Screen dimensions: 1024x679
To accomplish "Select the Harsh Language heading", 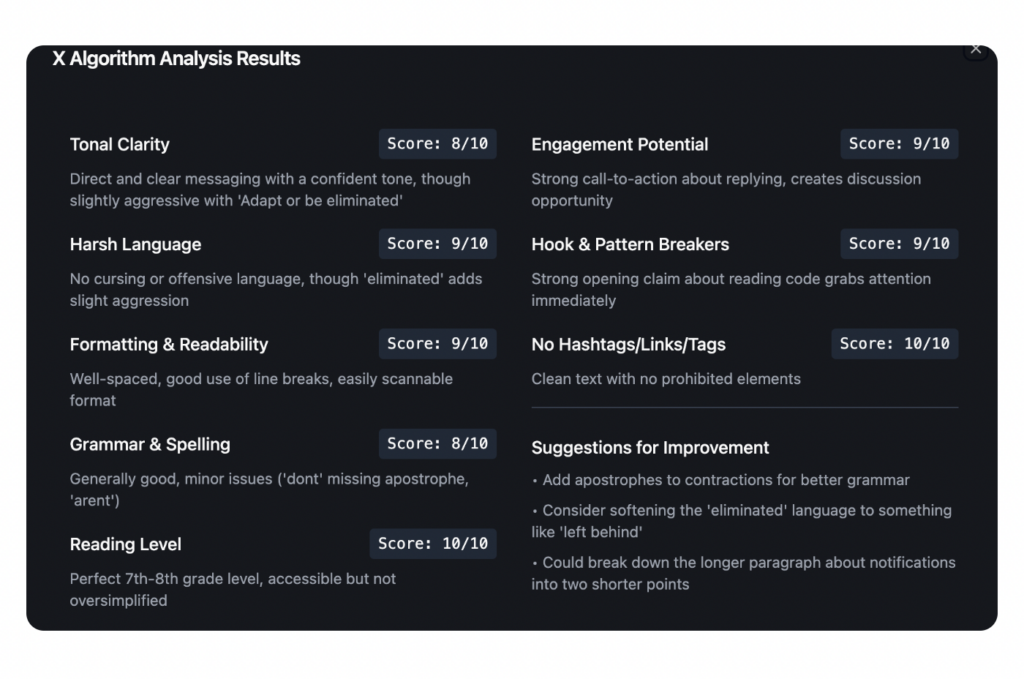I will (x=135, y=245).
